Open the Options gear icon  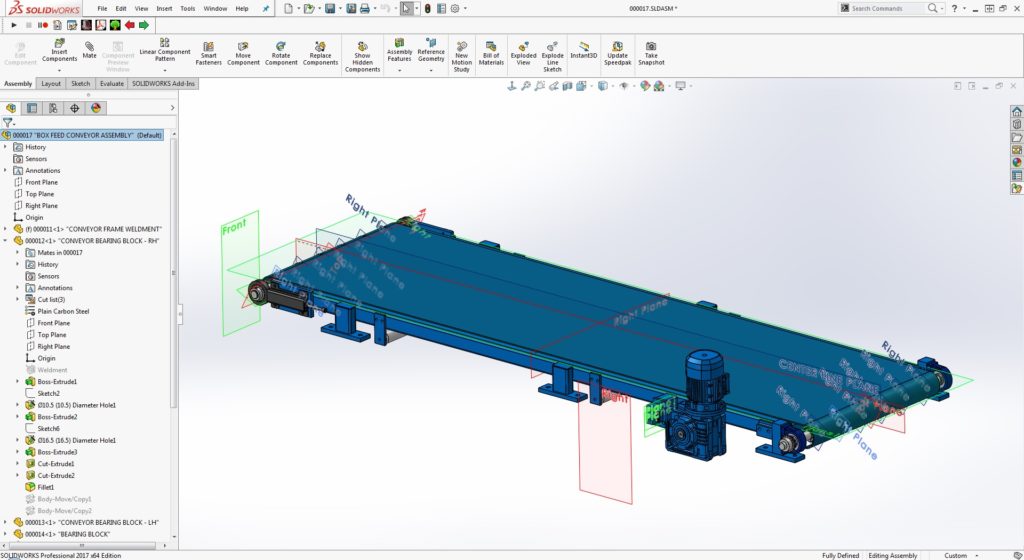coord(455,8)
